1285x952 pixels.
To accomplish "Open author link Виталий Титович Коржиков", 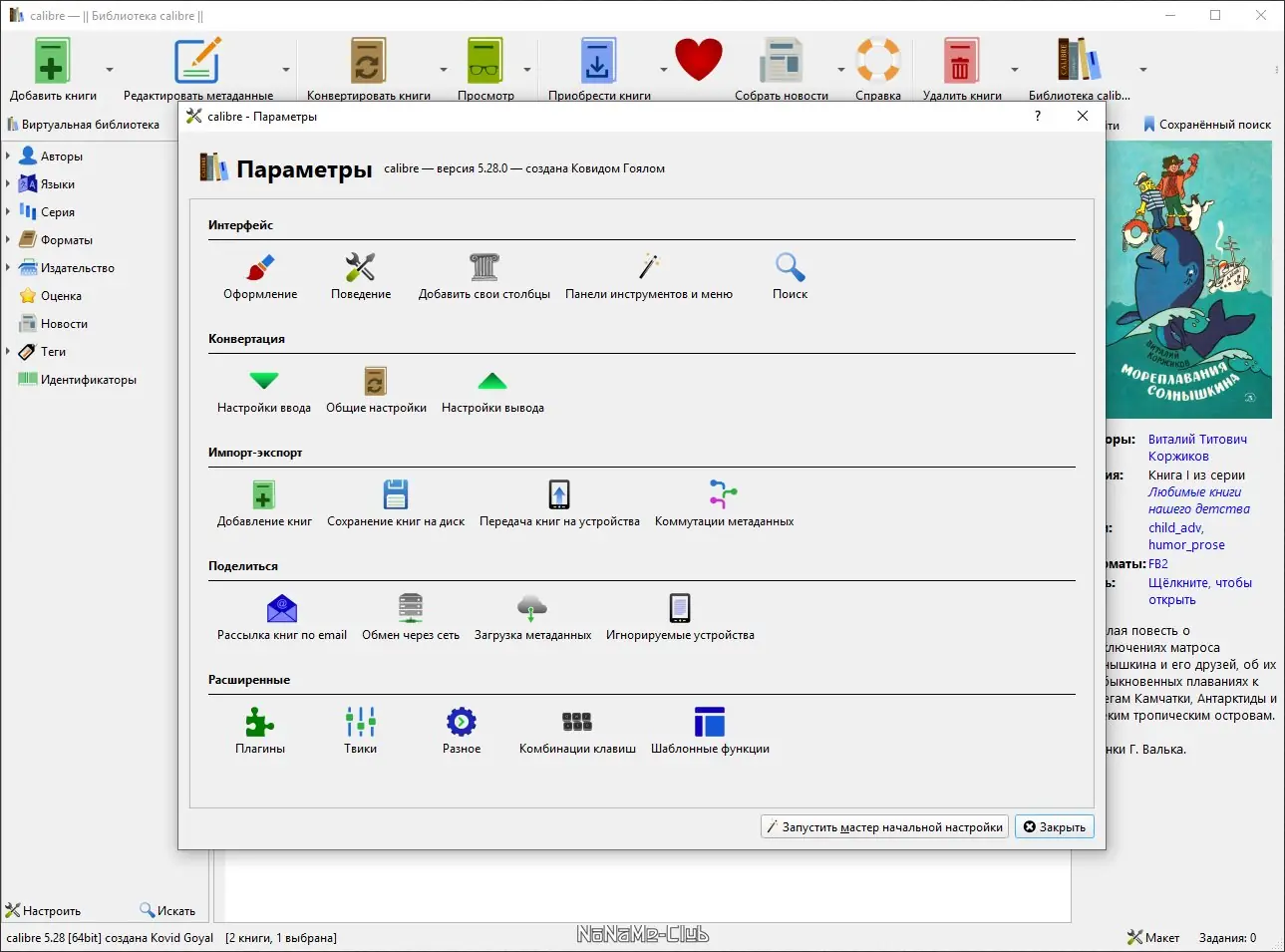I will tap(1197, 448).
